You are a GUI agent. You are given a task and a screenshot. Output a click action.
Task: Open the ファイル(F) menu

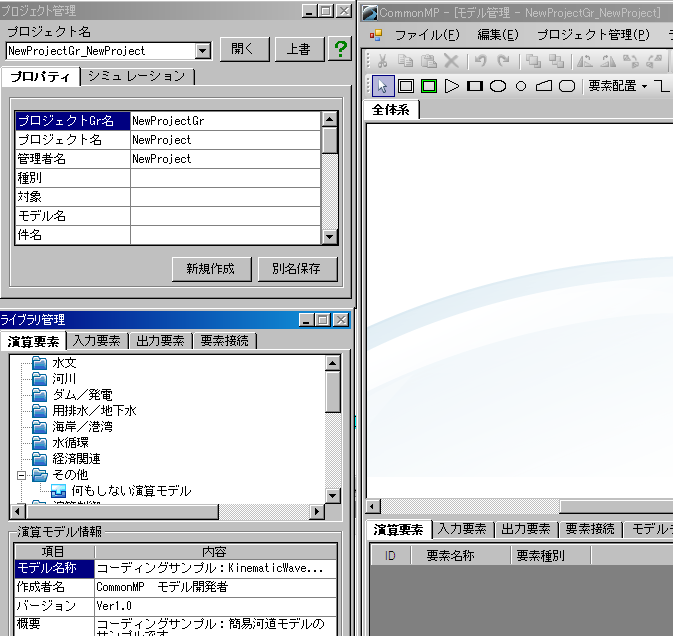coord(427,35)
